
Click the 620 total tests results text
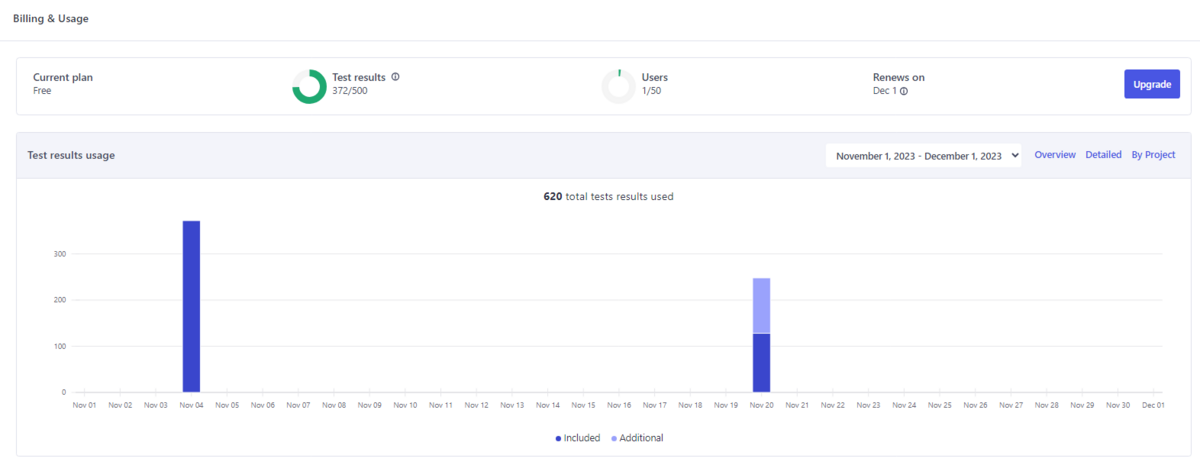pyautogui.click(x=608, y=197)
